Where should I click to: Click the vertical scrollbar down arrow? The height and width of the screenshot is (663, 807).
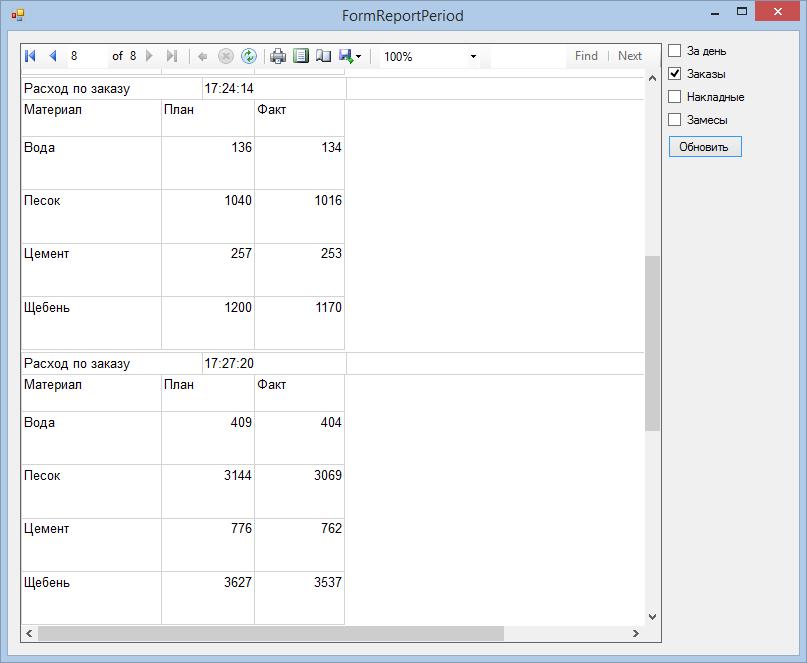pos(652,617)
